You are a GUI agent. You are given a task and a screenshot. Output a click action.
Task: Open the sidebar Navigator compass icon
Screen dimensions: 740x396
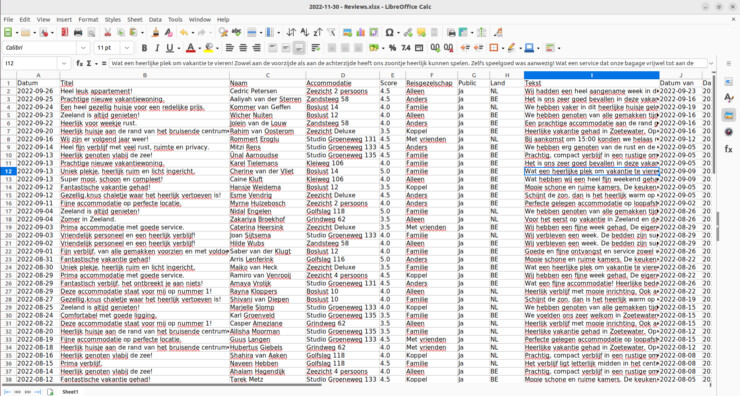pyautogui.click(x=729, y=132)
